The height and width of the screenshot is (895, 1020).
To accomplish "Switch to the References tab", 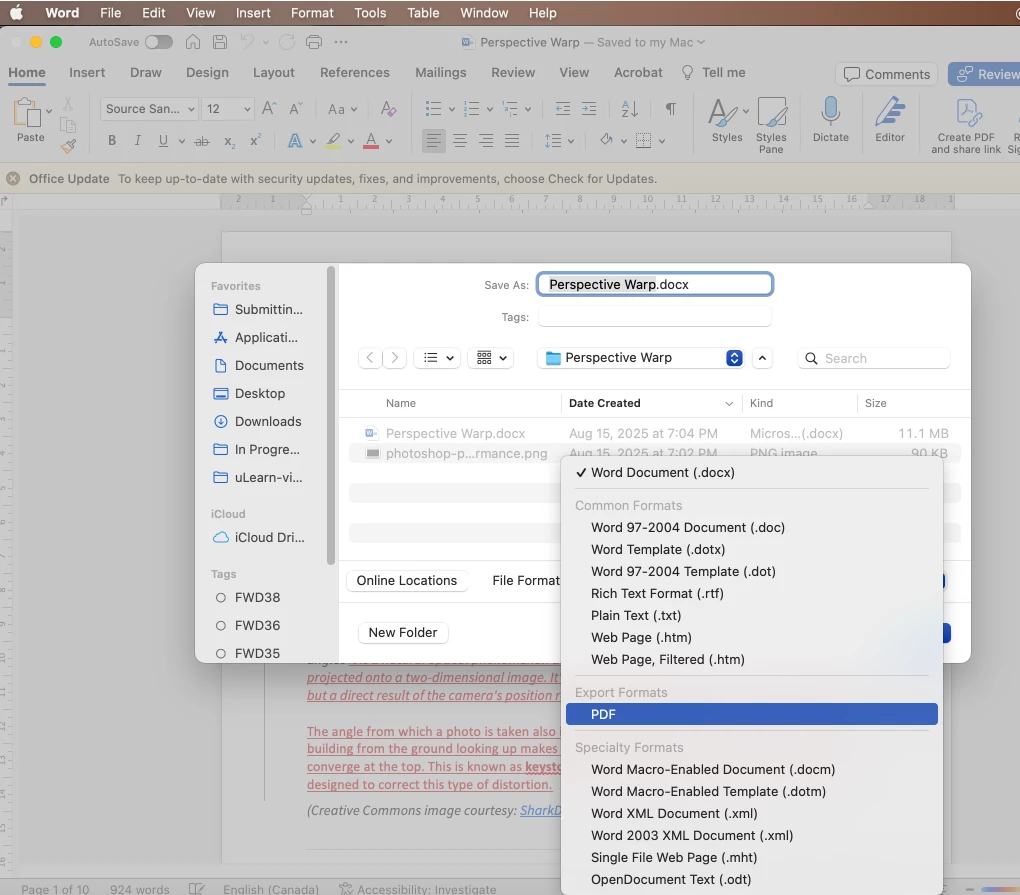I will 355,72.
